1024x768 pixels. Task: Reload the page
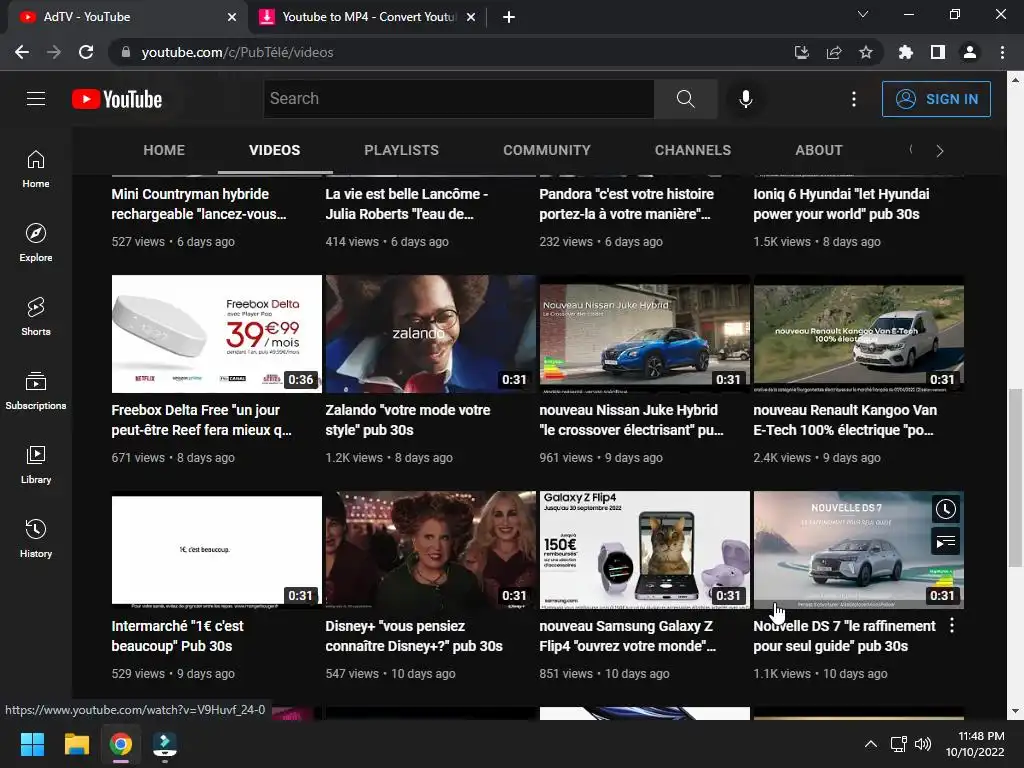[x=86, y=52]
